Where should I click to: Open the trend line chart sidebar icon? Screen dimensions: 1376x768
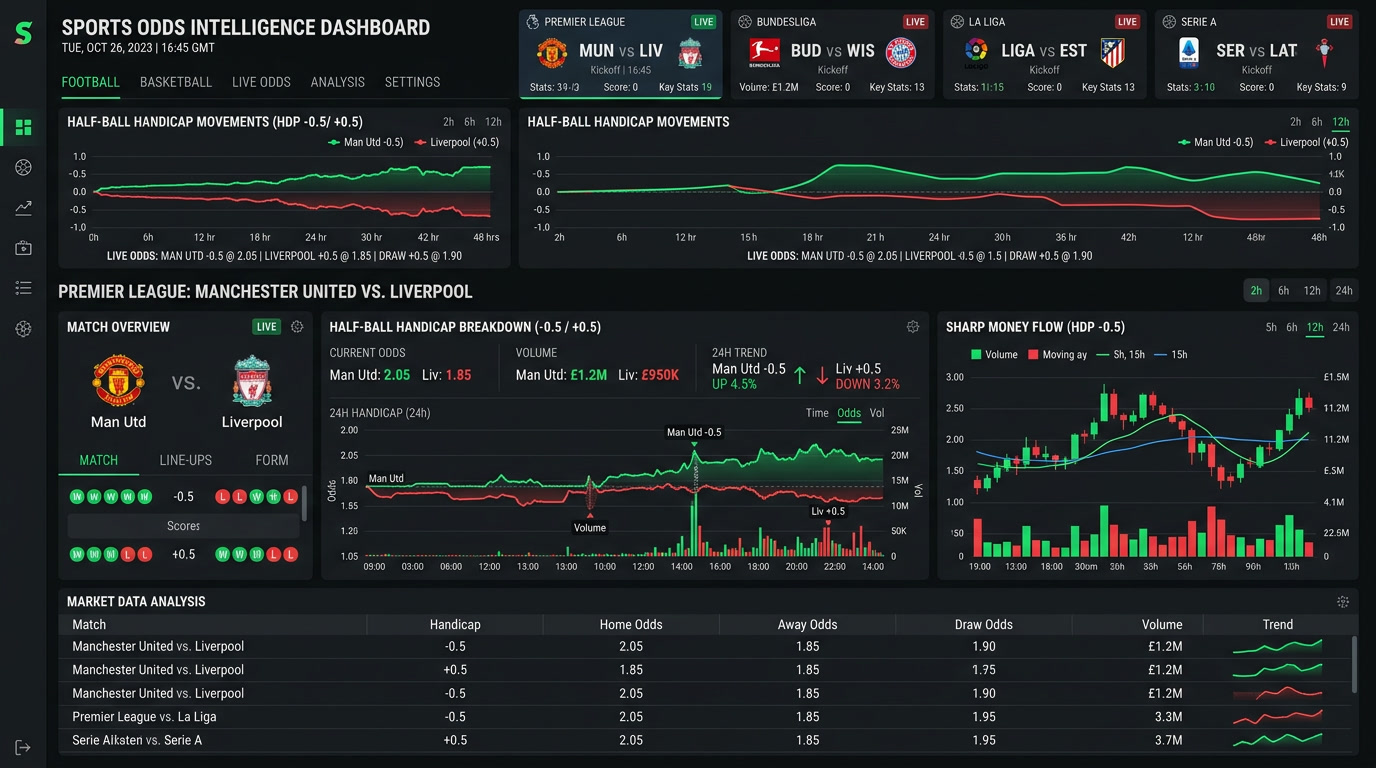tap(23, 208)
